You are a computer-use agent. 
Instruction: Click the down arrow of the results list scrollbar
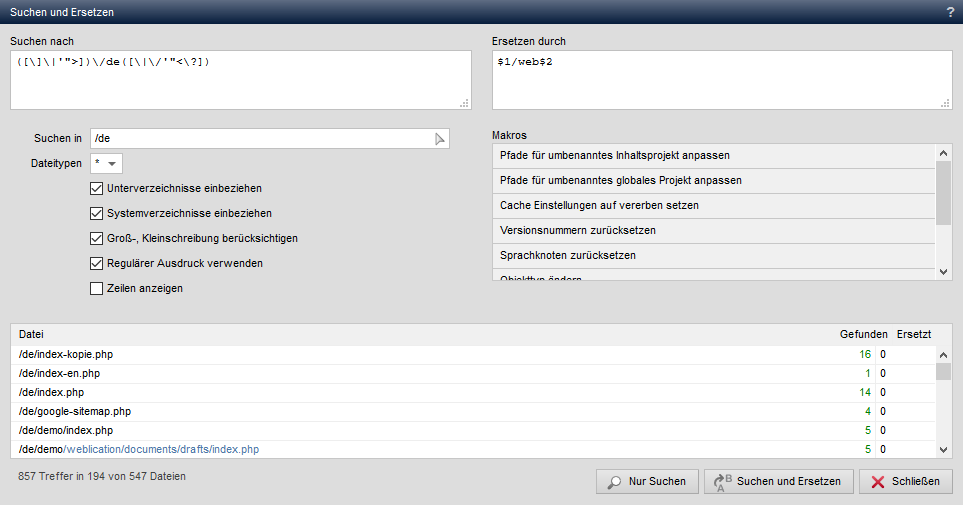(x=944, y=450)
